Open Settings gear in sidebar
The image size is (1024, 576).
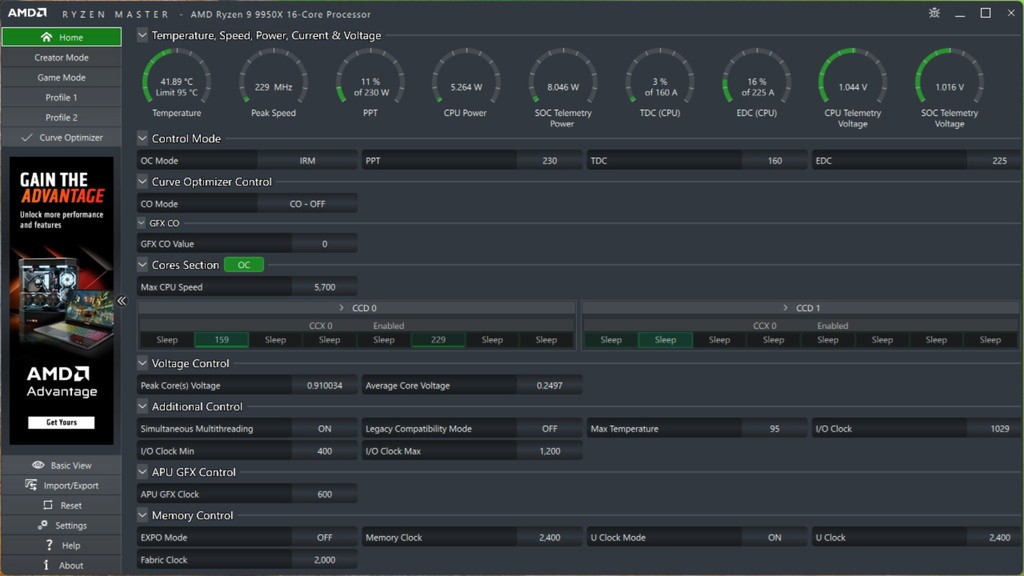point(43,525)
